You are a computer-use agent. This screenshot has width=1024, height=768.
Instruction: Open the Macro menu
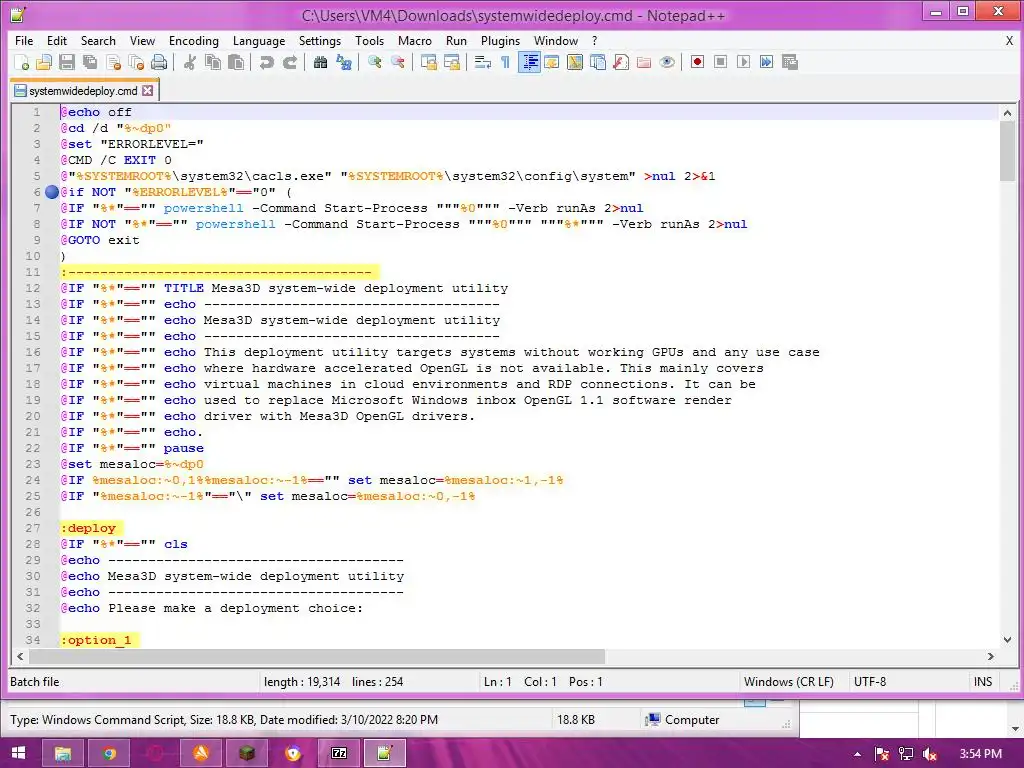click(x=415, y=40)
